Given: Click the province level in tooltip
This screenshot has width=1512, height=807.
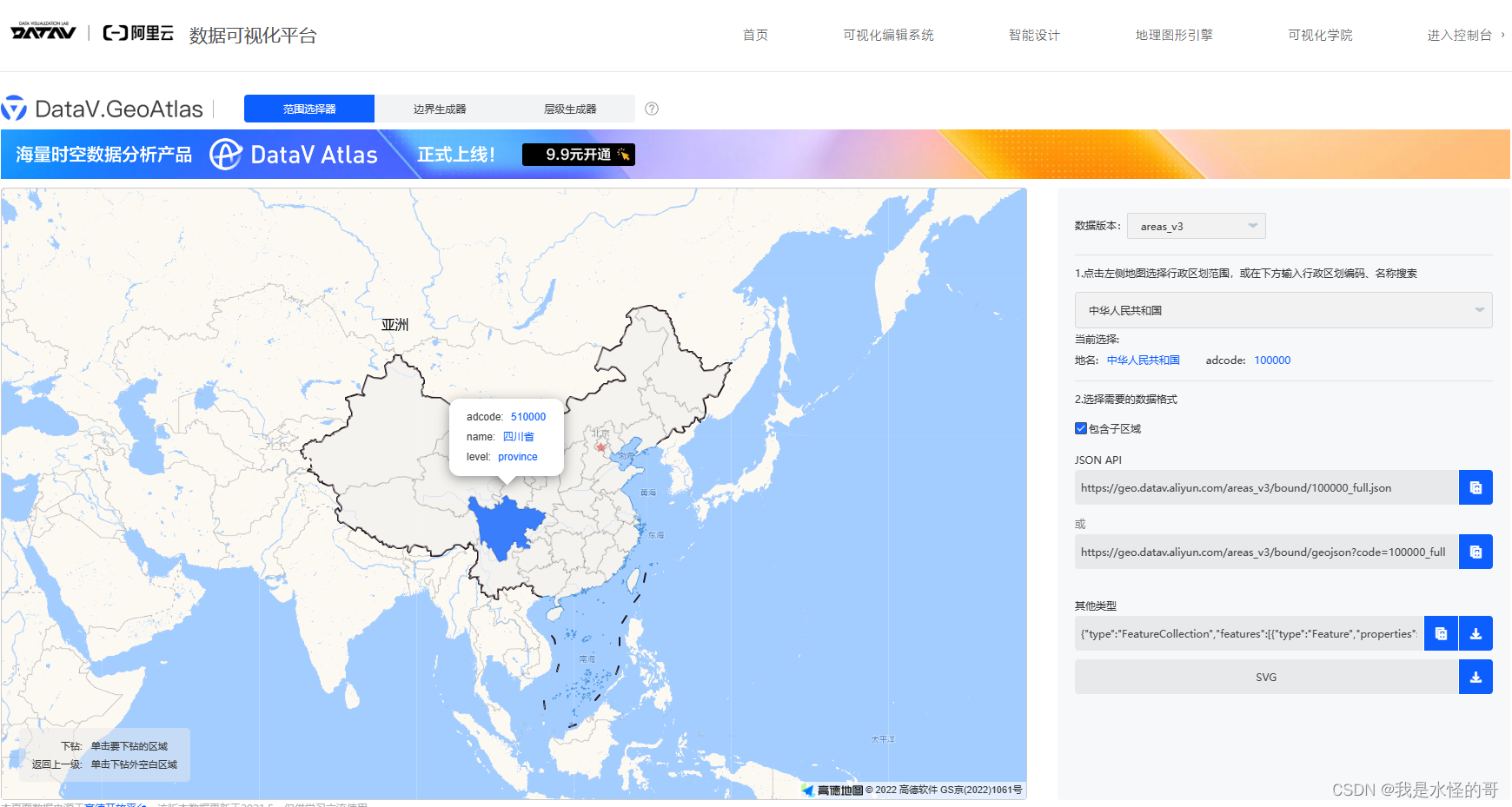Looking at the screenshot, I should point(518,457).
